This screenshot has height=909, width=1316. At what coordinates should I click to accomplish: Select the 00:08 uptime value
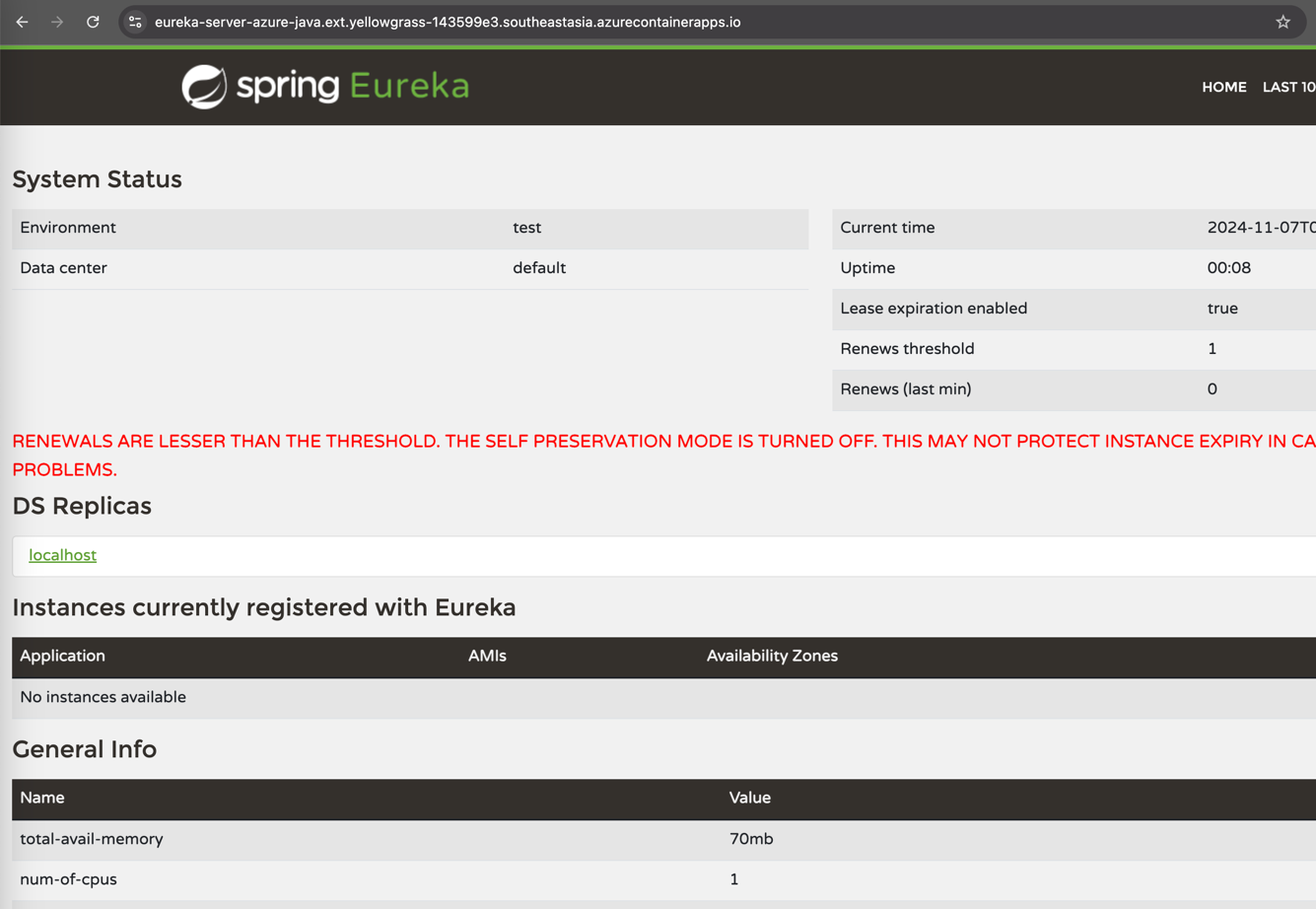1228,268
